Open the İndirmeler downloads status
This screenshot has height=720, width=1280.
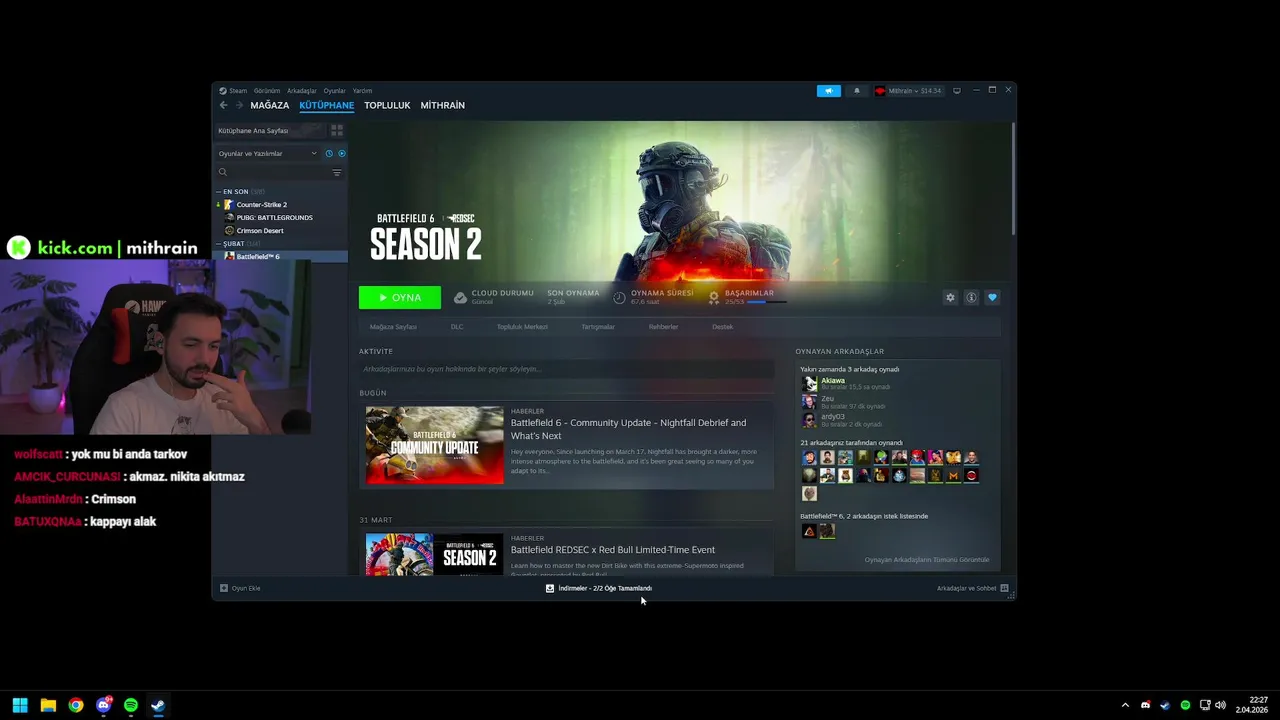click(x=599, y=588)
